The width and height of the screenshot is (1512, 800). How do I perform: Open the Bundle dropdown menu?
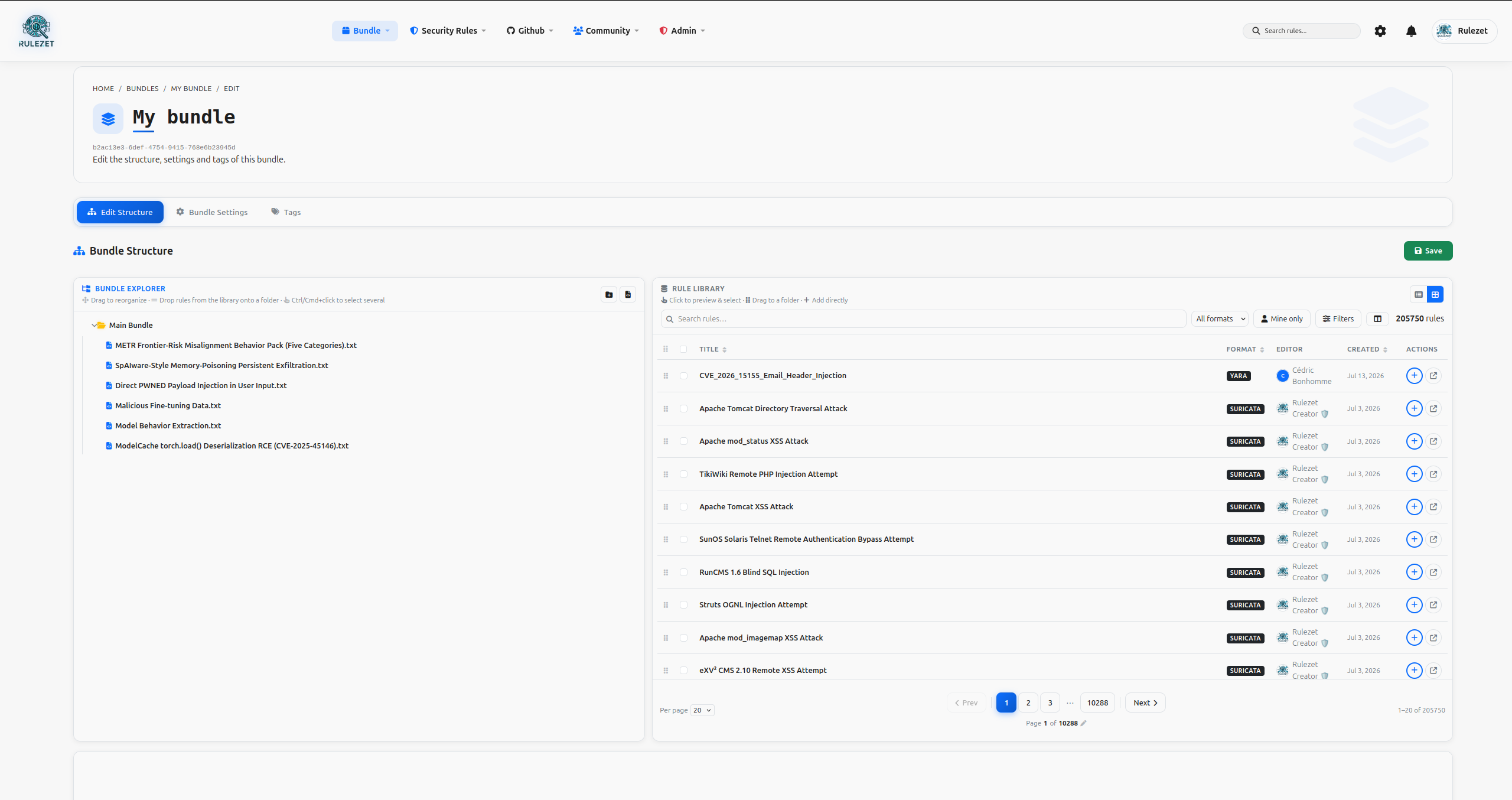[365, 31]
